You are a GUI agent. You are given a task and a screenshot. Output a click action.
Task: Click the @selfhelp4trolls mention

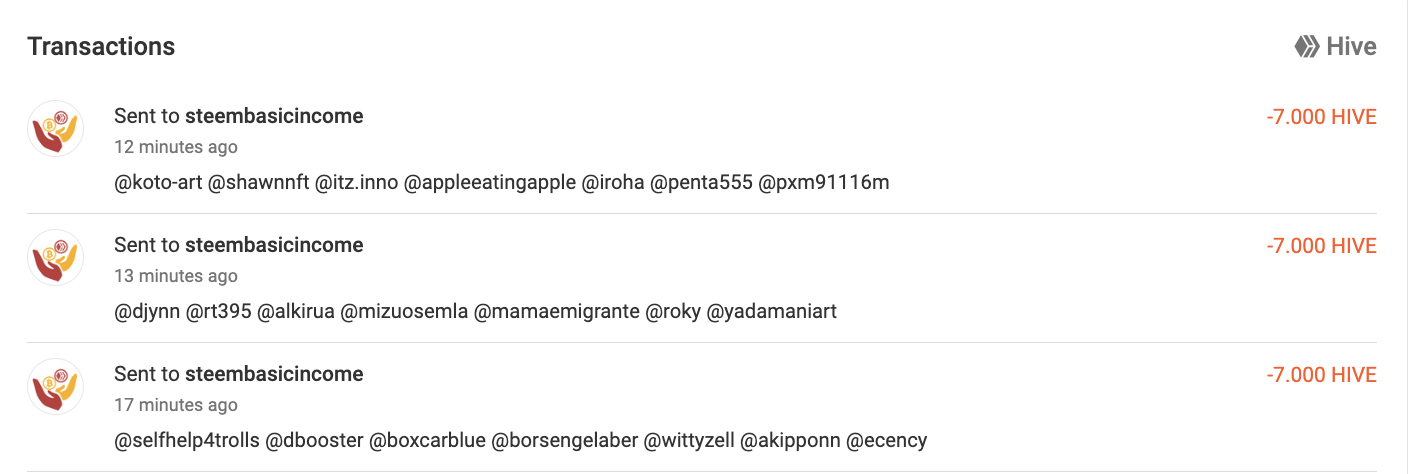[x=186, y=440]
